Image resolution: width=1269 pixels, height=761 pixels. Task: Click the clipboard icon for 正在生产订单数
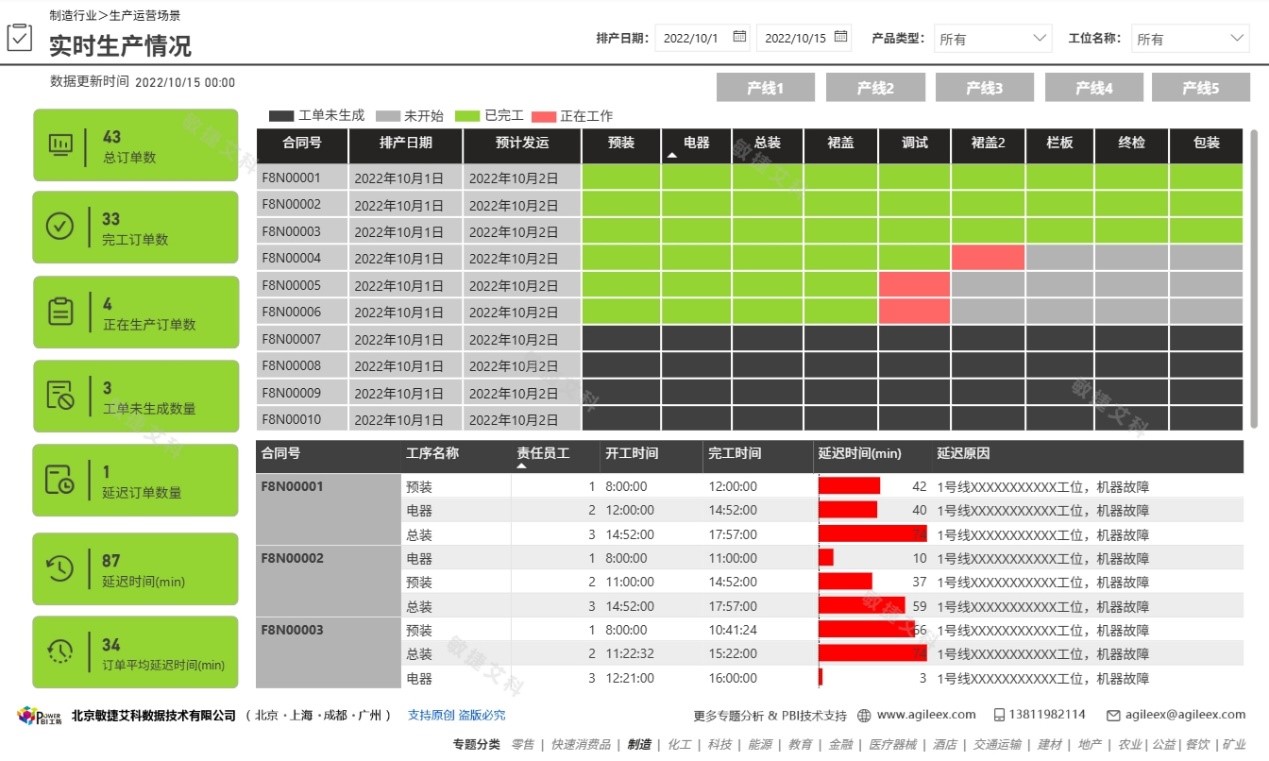[x=62, y=311]
